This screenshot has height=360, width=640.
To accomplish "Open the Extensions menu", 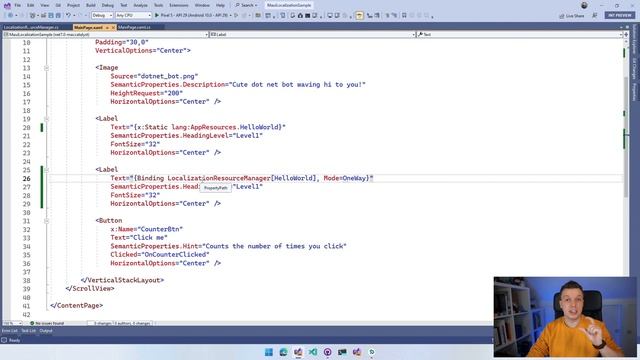I will tap(179, 5).
